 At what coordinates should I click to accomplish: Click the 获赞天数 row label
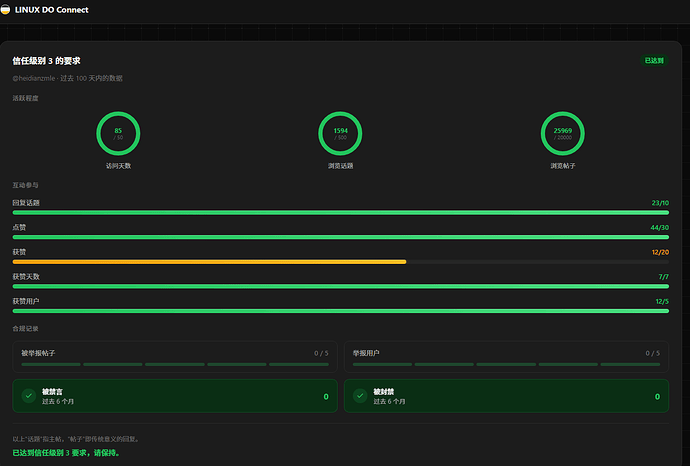pos(26,277)
